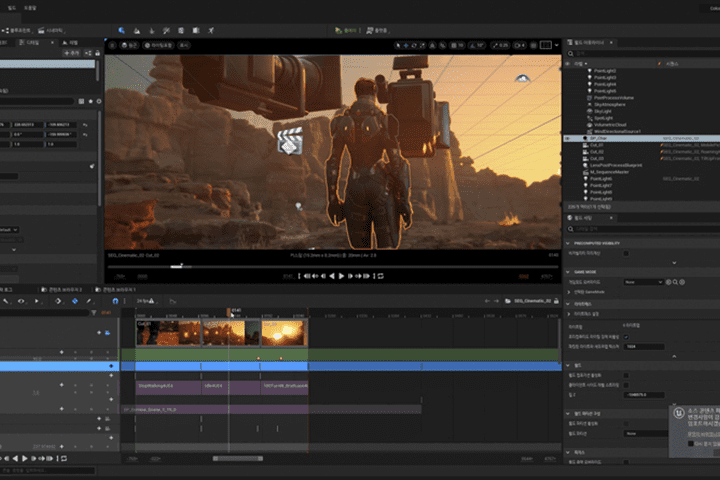720x480 pixels.
Task: Activate the Foliage mode icon in toolbar
Action: tap(152, 30)
